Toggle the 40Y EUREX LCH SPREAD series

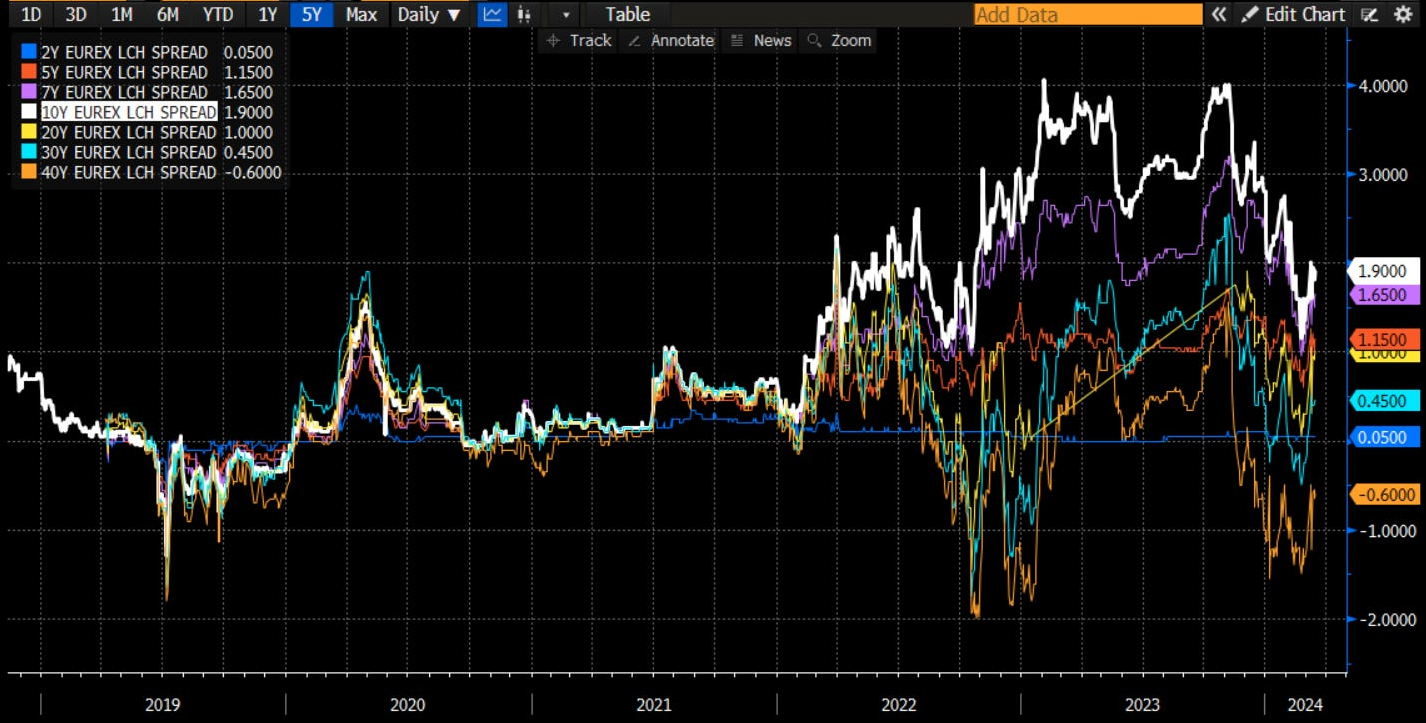(128, 172)
